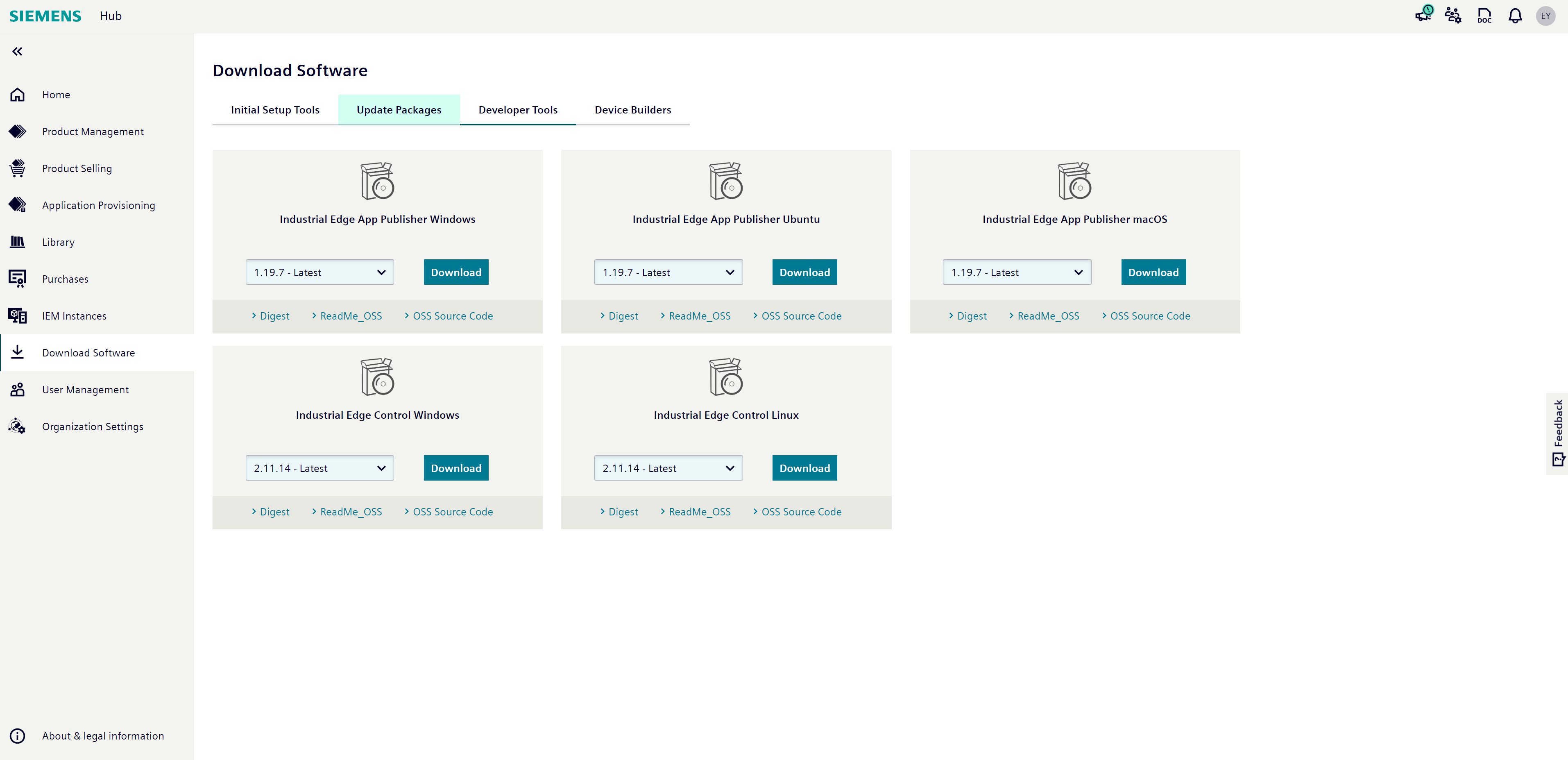Viewport: 1568px width, 760px height.
Task: Click the Product Selling cart icon
Action: pyautogui.click(x=18, y=168)
